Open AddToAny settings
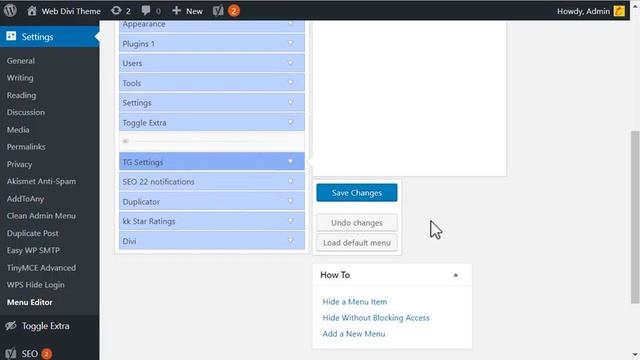 (25, 199)
